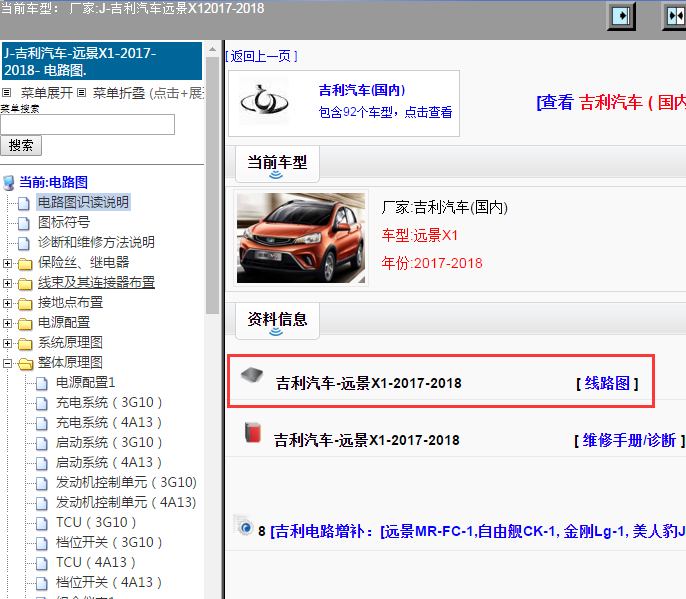Click the folder icon of 保险丝、继电器
This screenshot has height=599, width=686.
pos(25,263)
